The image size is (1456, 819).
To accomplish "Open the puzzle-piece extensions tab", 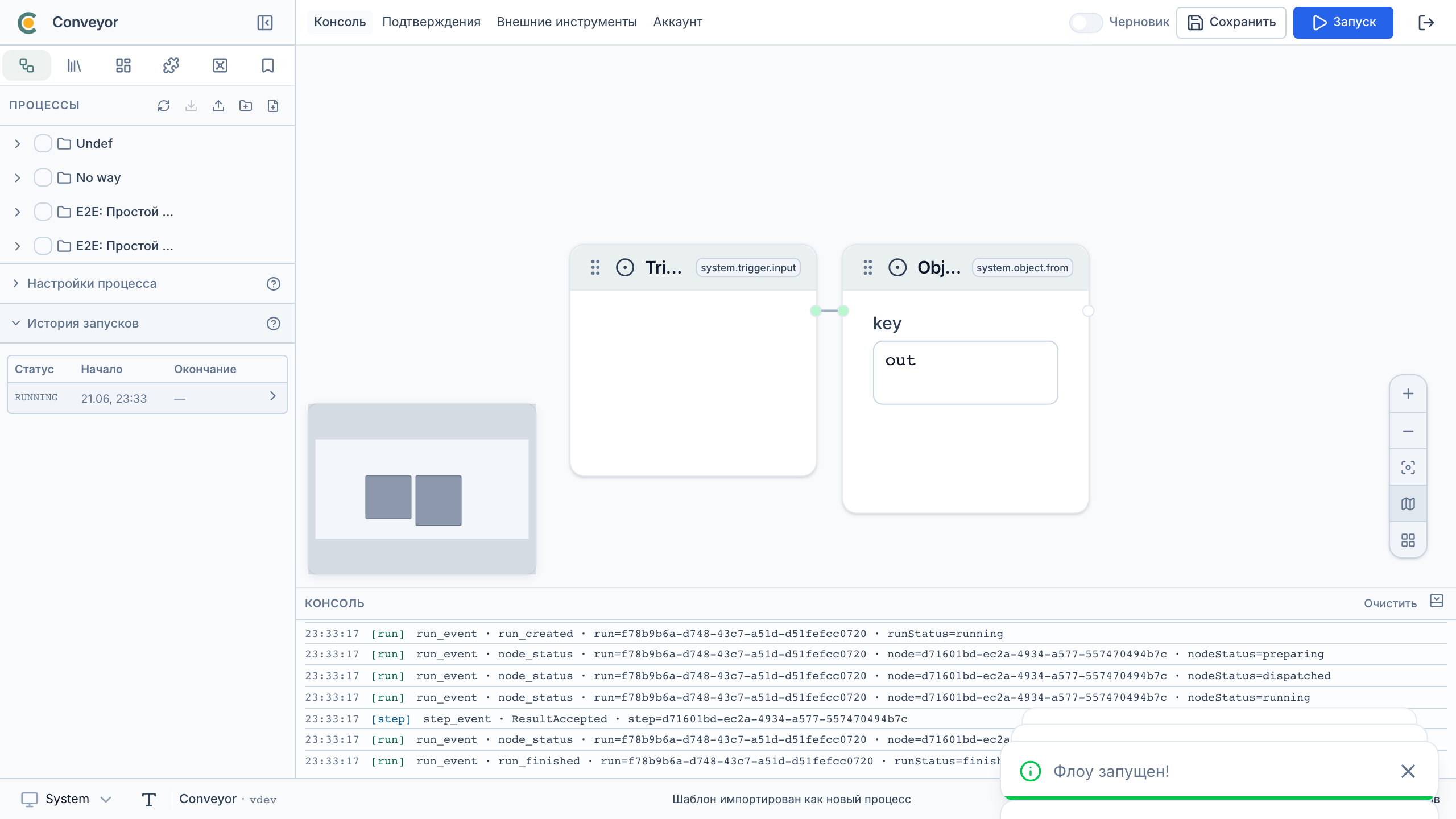I will tap(171, 65).
